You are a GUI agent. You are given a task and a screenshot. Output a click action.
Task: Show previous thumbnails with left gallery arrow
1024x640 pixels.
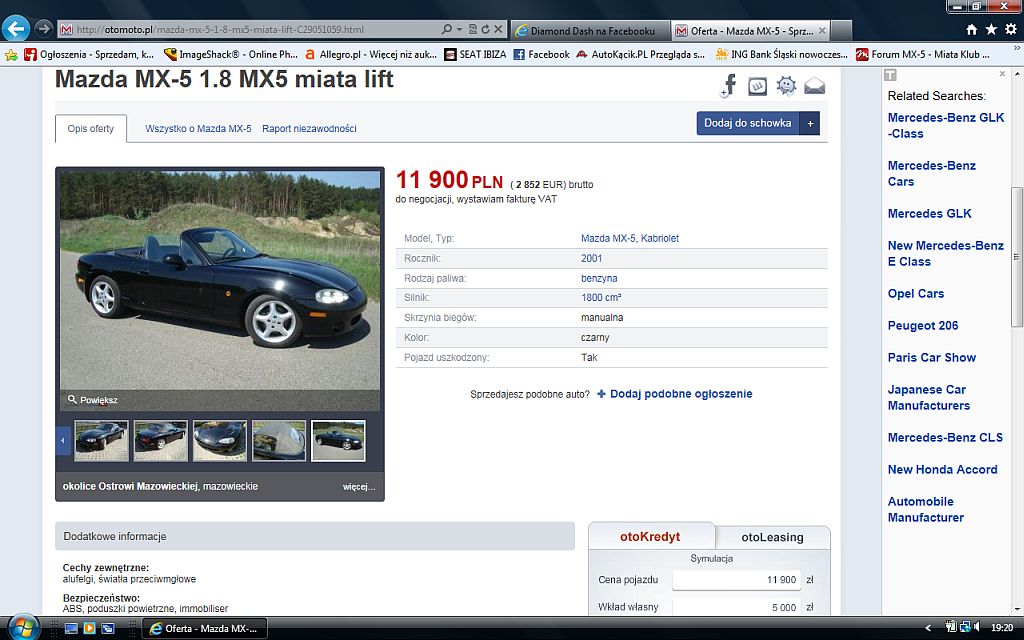tap(63, 441)
